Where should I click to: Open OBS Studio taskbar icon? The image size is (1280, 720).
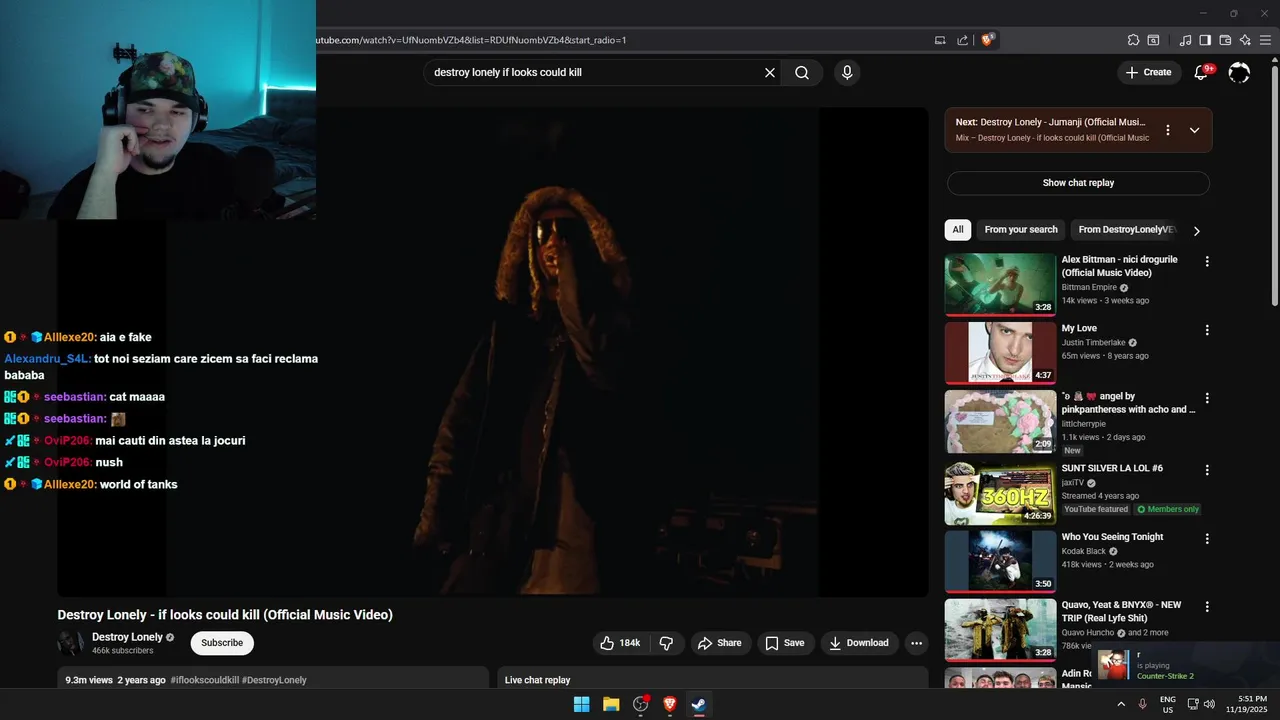point(641,704)
